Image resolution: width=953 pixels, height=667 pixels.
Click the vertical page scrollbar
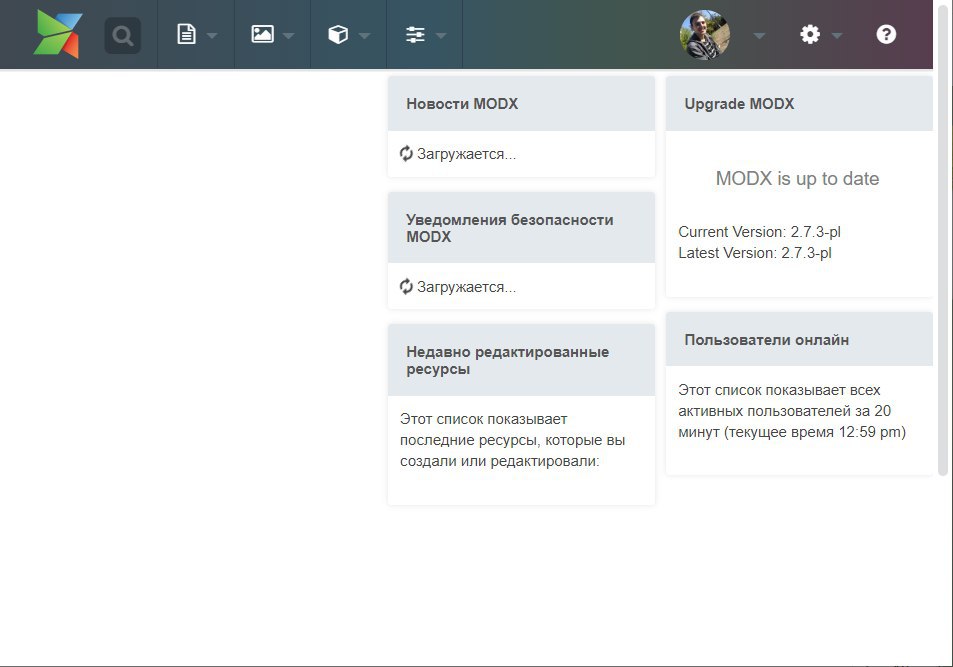[943, 243]
